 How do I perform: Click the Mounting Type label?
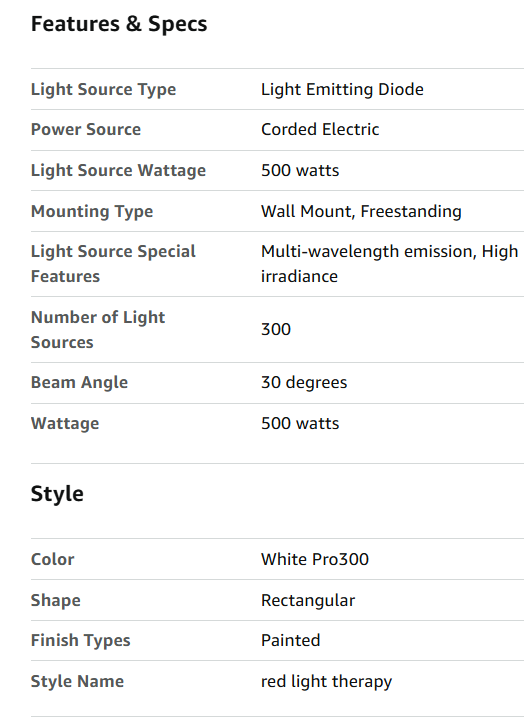[92, 211]
